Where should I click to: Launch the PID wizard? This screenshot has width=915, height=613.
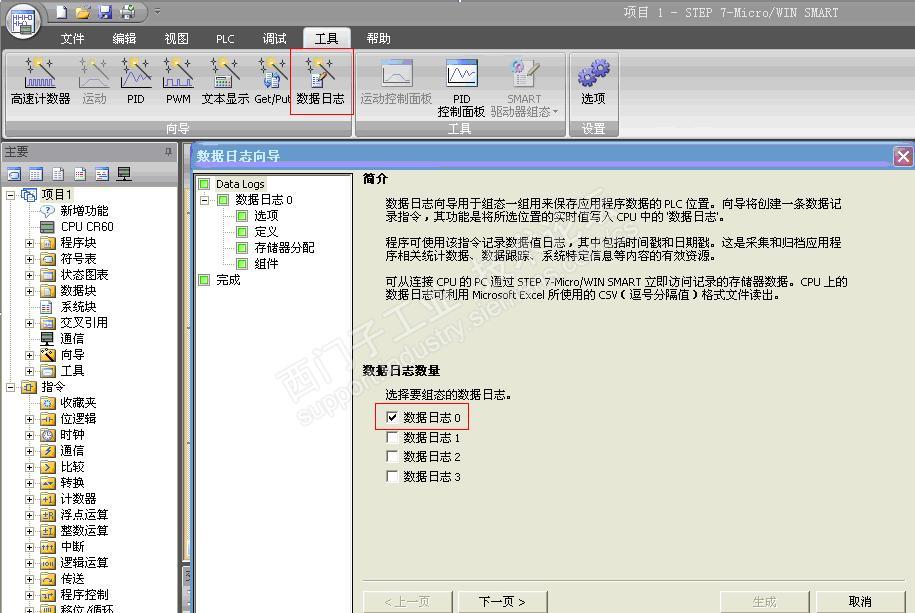click(x=135, y=82)
